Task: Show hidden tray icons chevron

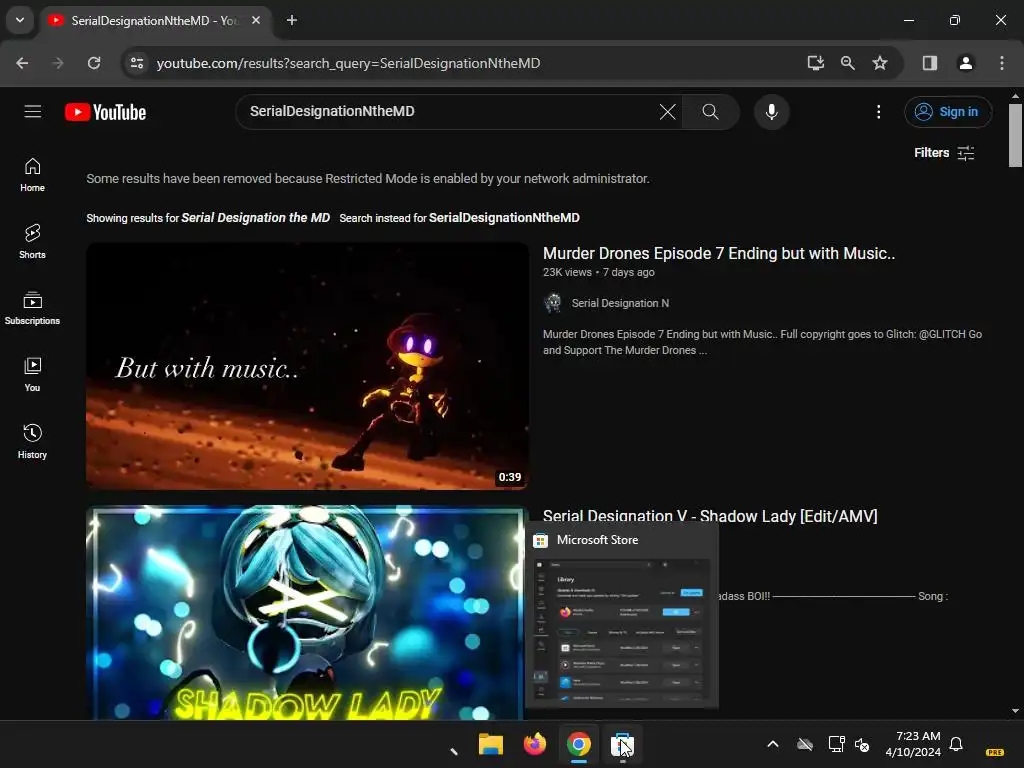Action: point(773,744)
